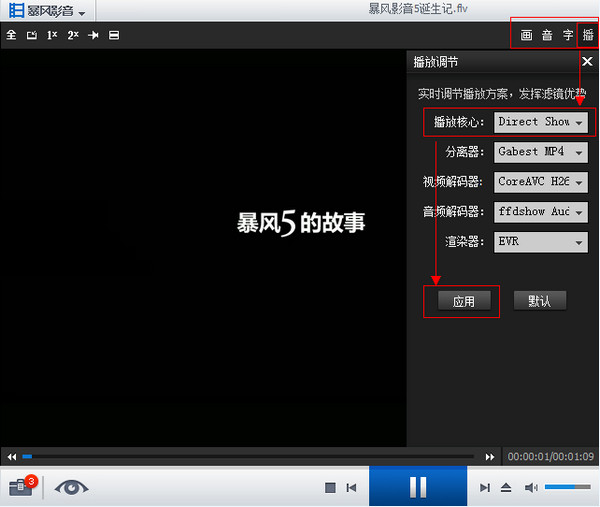Click the file title 暴风影音5诞生记.flv
This screenshot has width=600, height=507.
coord(418,8)
